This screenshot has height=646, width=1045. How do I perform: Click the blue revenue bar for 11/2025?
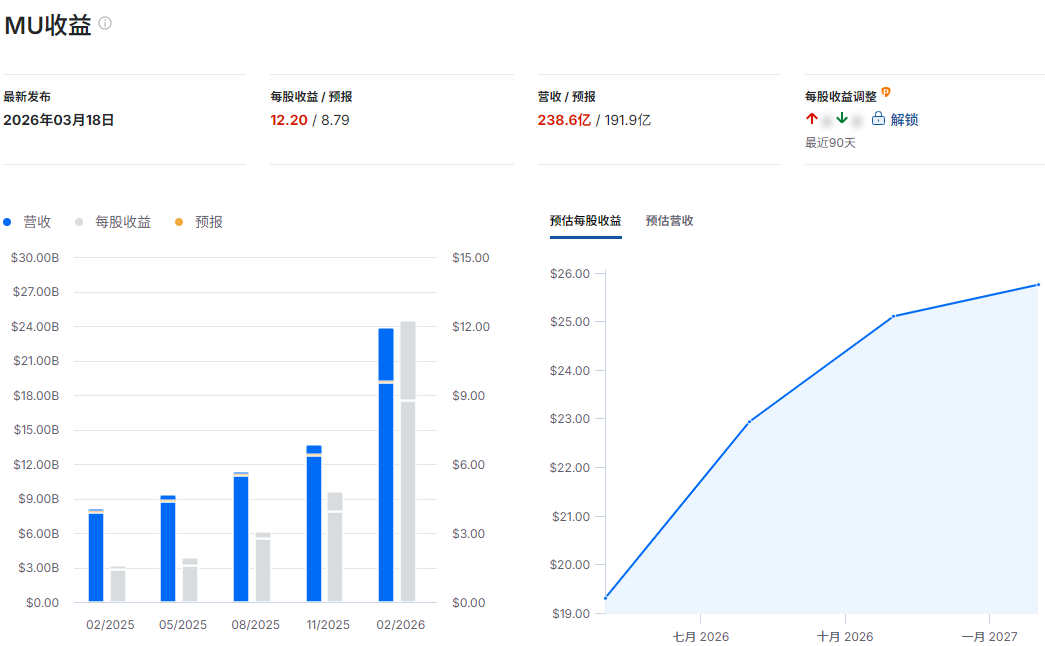(x=314, y=523)
